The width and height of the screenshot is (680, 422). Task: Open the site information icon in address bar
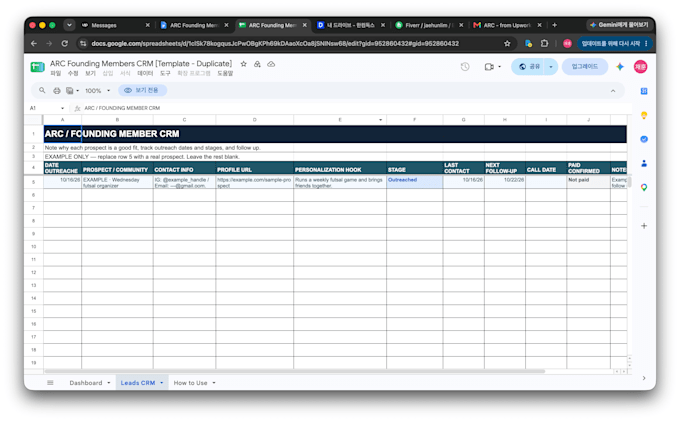(x=83, y=43)
